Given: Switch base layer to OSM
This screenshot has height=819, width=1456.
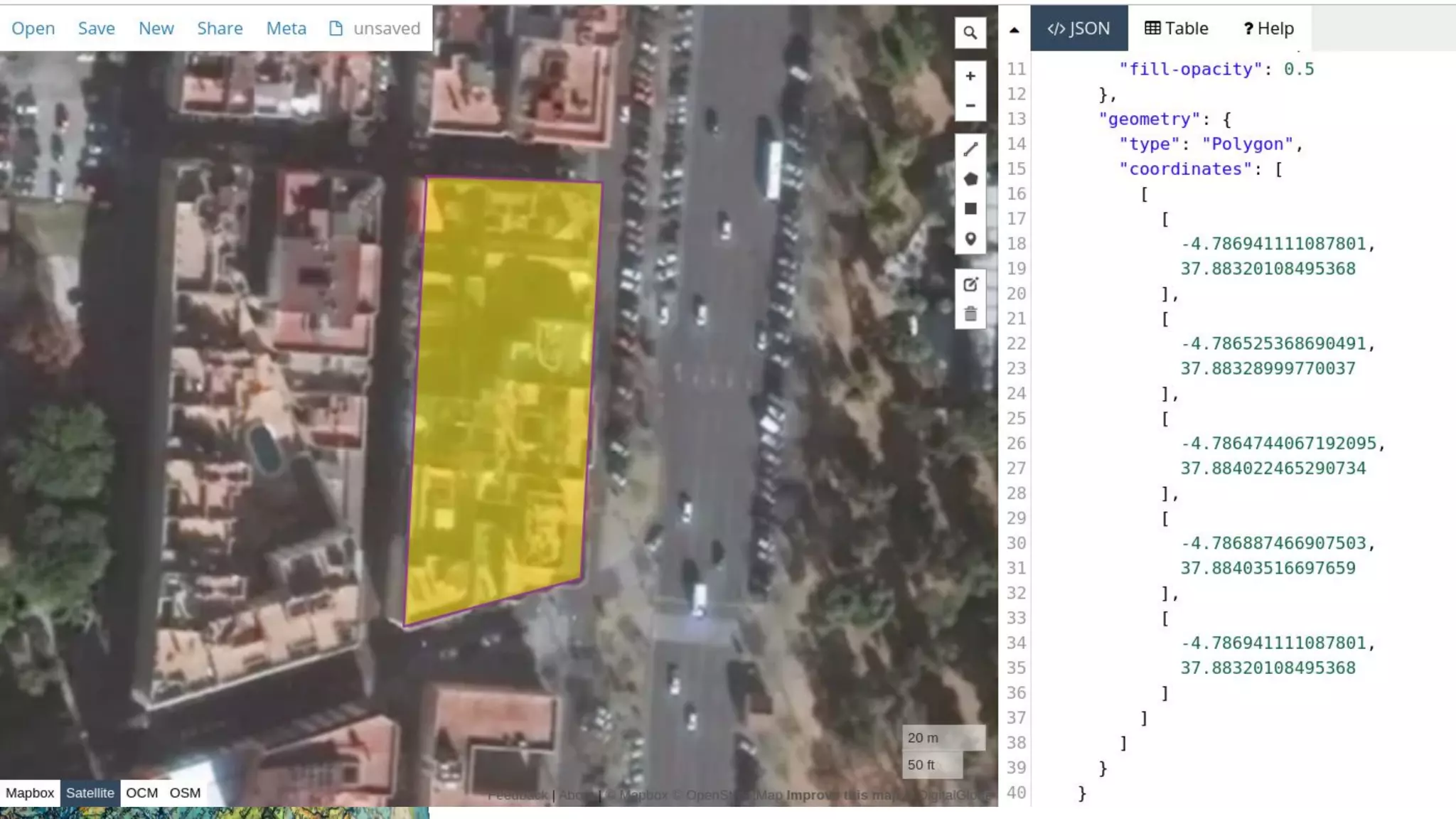Looking at the screenshot, I should pos(185,793).
